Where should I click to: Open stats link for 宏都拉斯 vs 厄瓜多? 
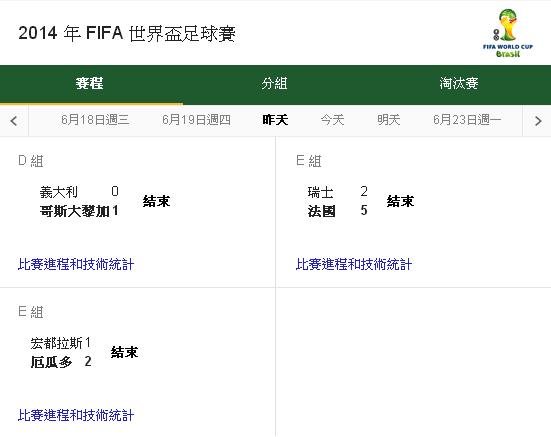tap(76, 415)
